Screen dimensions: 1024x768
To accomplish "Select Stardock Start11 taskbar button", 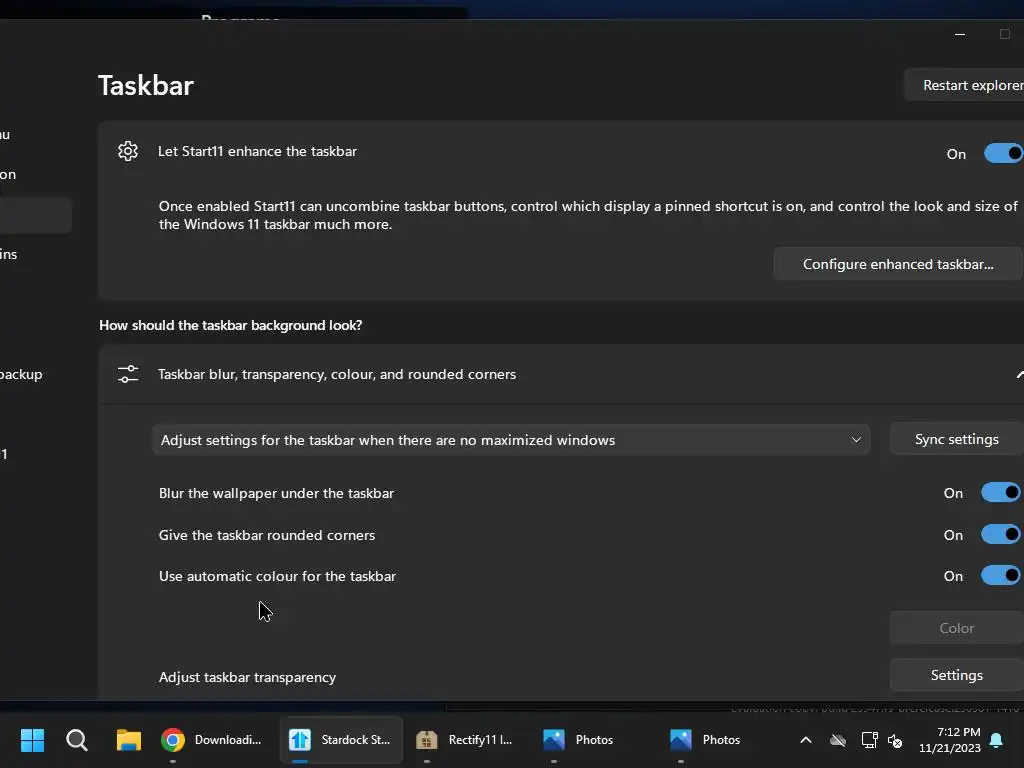I will (x=341, y=740).
